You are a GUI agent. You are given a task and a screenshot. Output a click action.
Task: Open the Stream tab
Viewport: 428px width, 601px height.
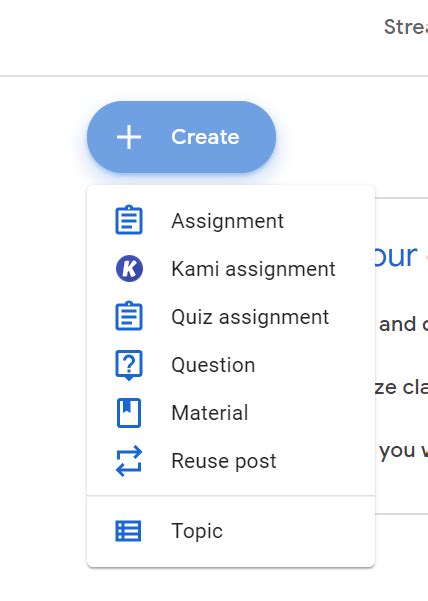point(406,27)
